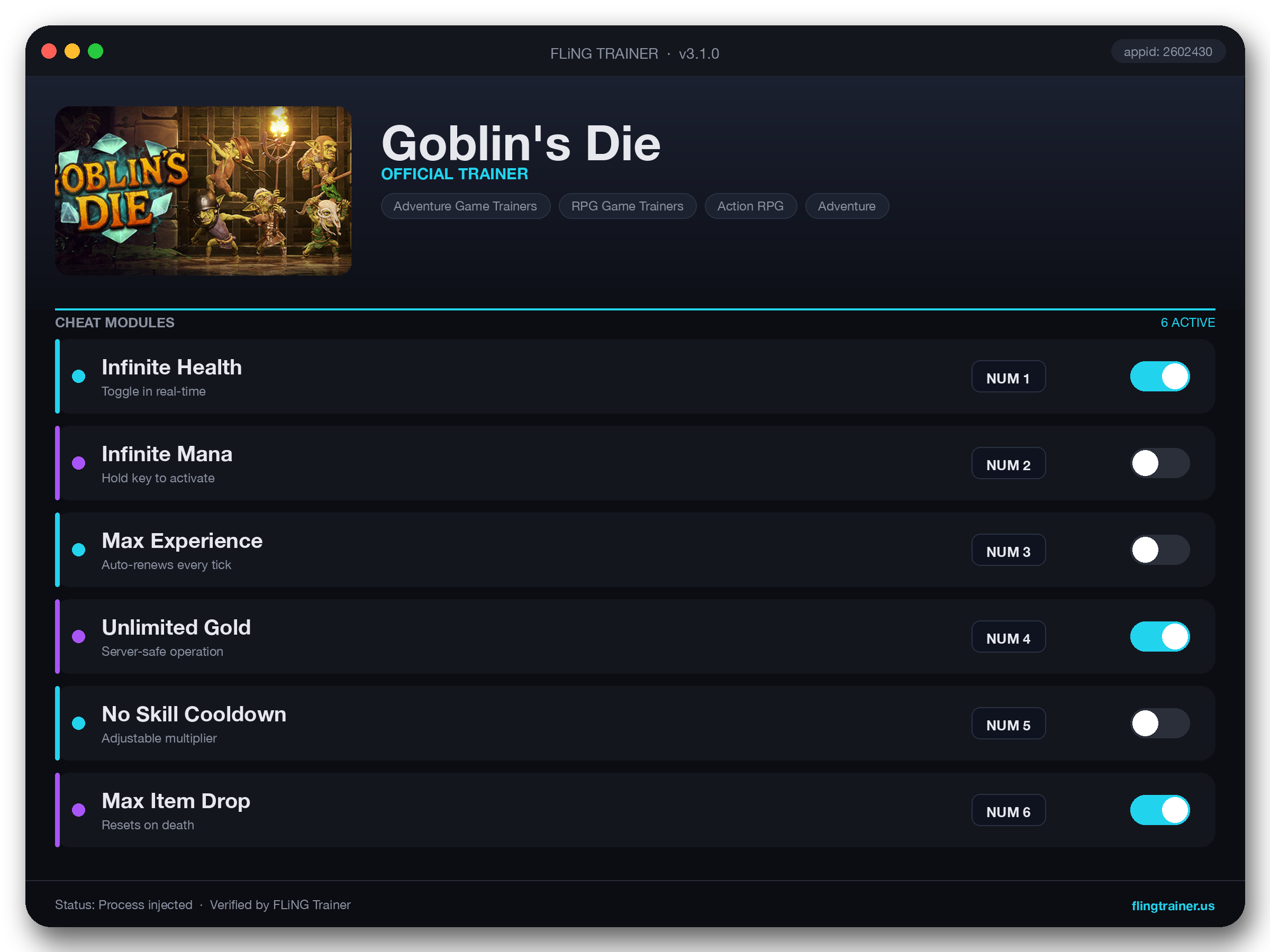This screenshot has height=952, width=1270.
Task: Click the Unlimited Gold title
Action: click(176, 627)
